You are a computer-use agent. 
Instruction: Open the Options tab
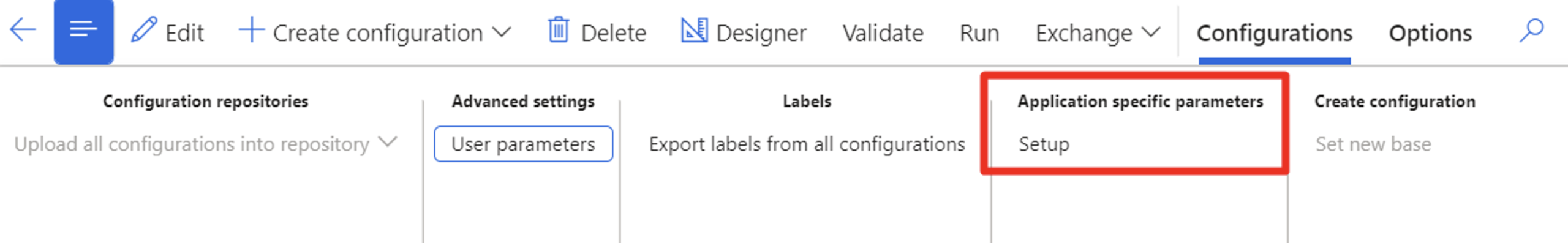point(1430,33)
